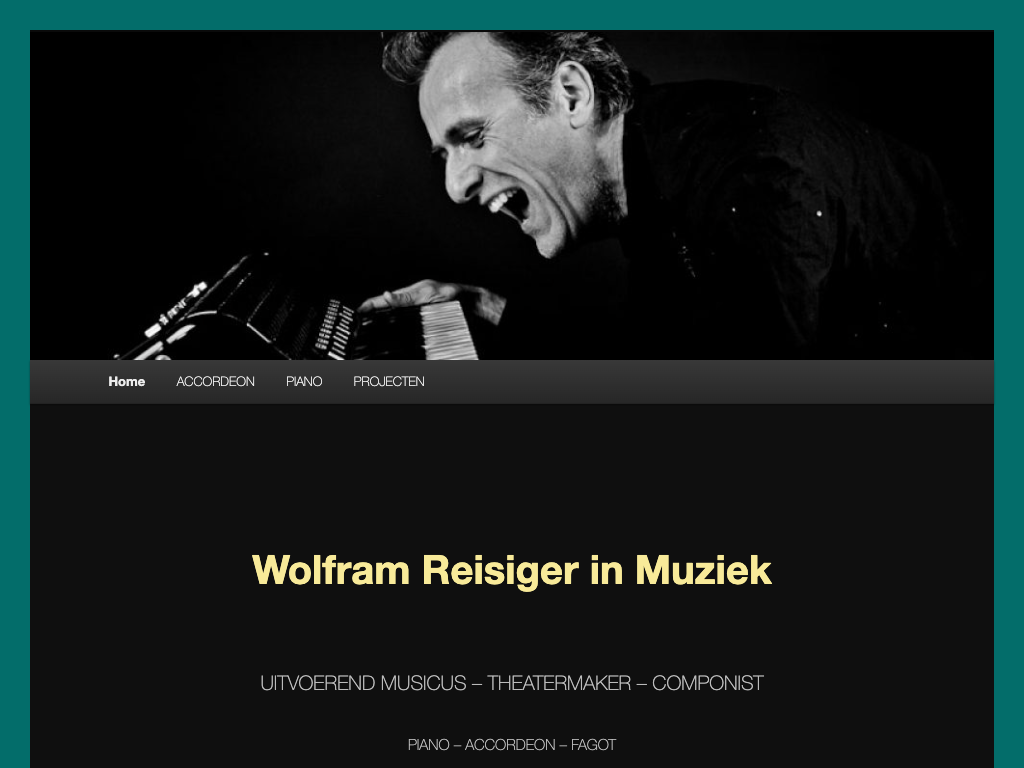Click the word Muziek in the title
Image resolution: width=1024 pixels, height=768 pixels.
click(703, 570)
